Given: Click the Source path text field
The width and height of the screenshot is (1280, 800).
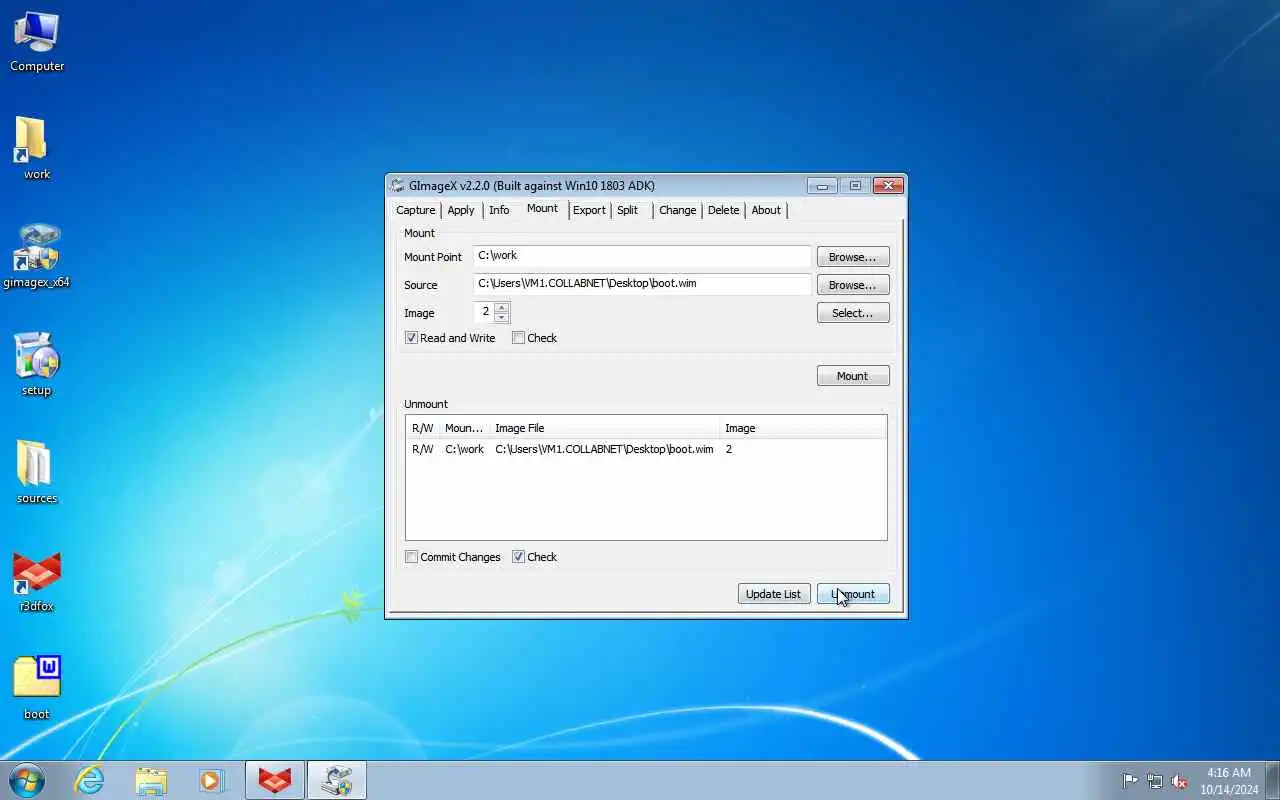Looking at the screenshot, I should coord(642,284).
